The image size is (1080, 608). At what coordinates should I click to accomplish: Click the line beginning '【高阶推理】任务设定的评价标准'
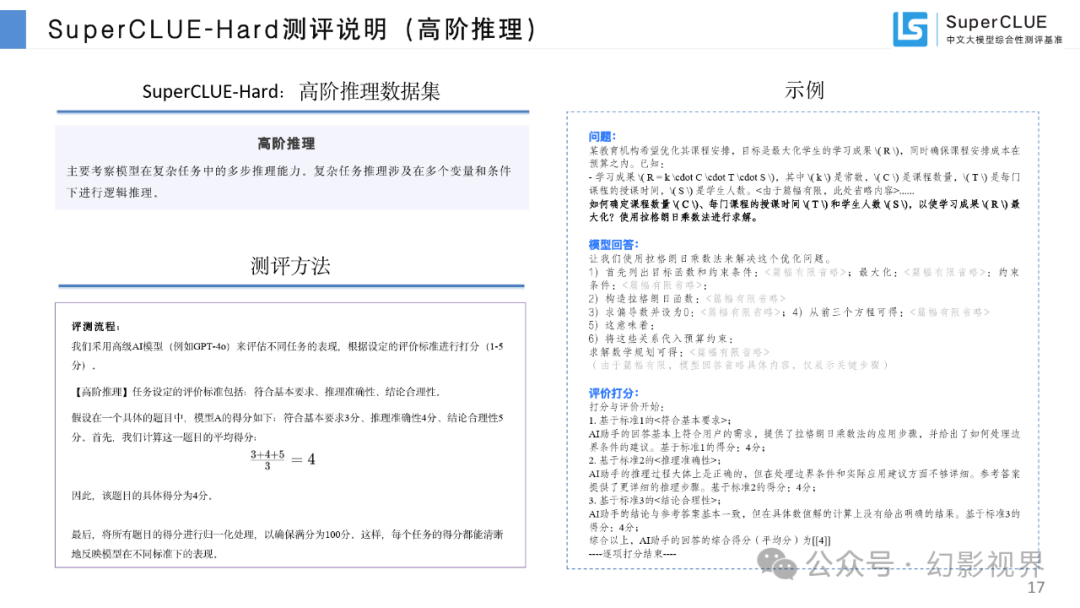257,392
